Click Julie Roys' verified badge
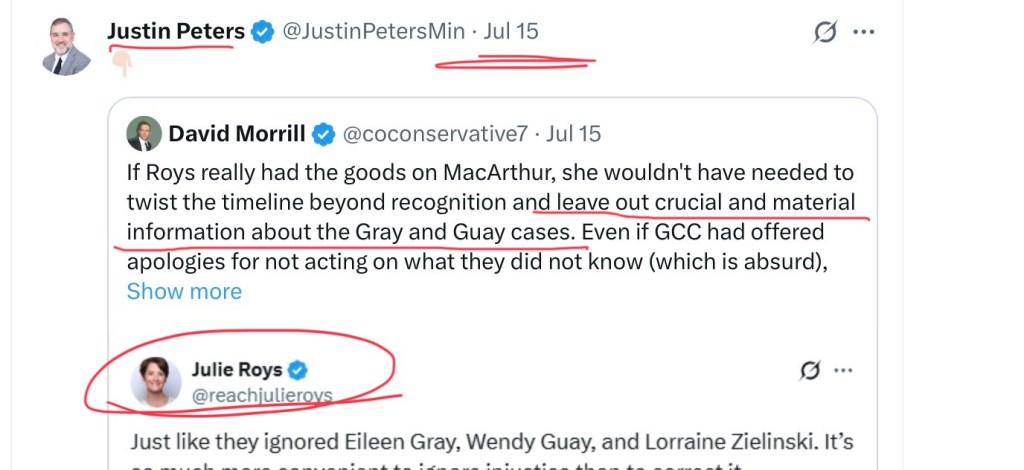 pos(298,370)
